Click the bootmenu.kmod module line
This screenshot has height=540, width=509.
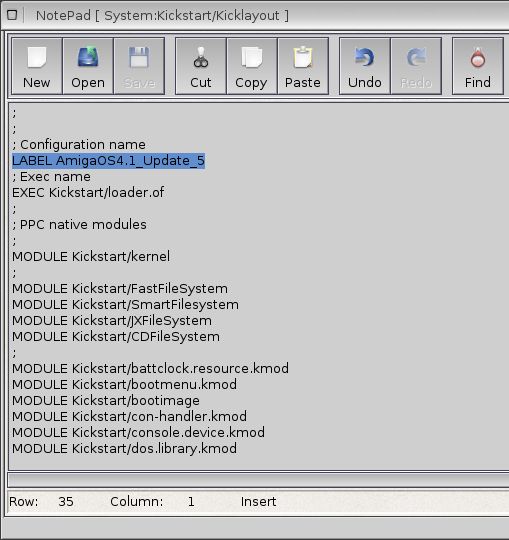(124, 384)
